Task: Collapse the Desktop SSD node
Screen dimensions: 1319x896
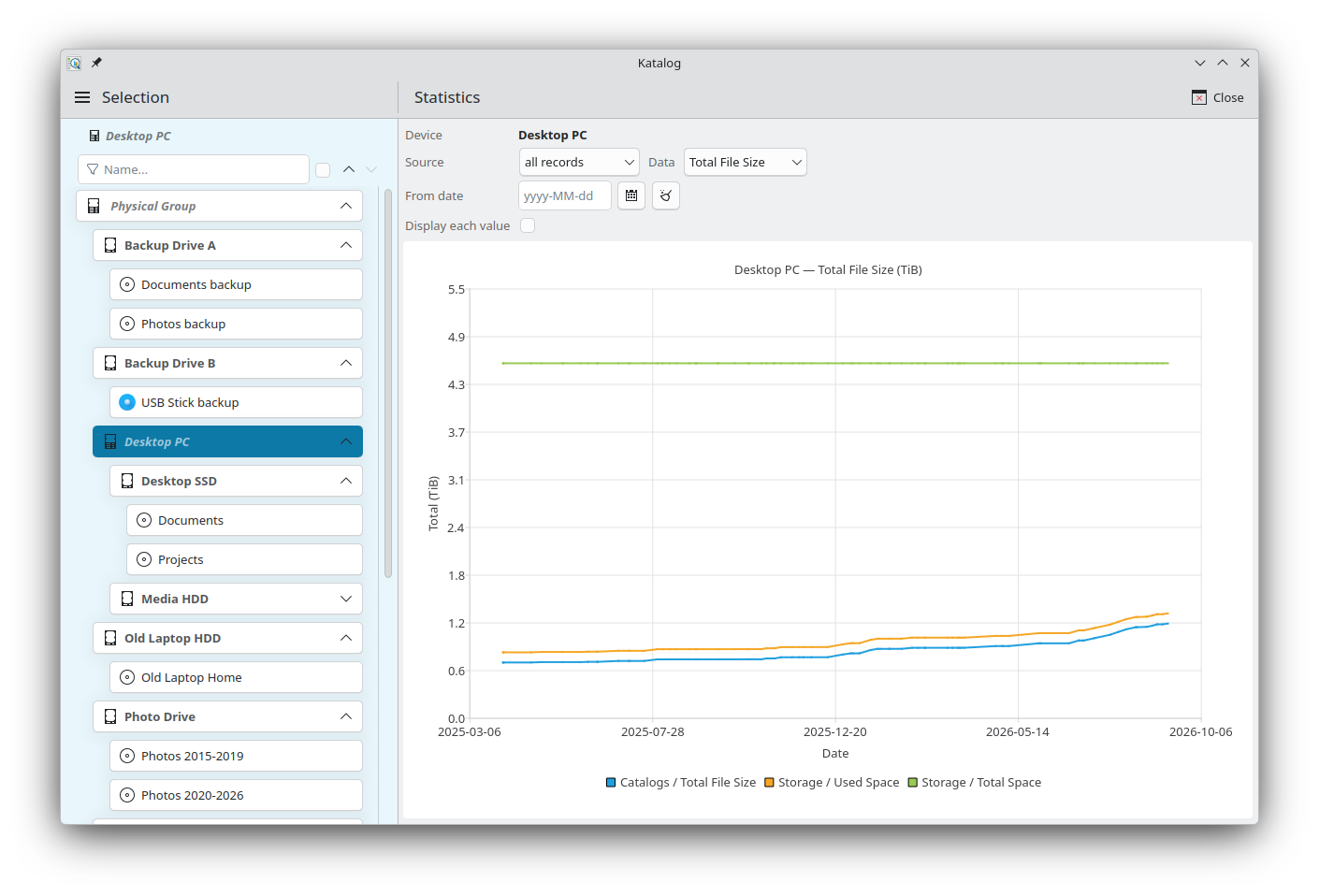Action: tap(346, 481)
